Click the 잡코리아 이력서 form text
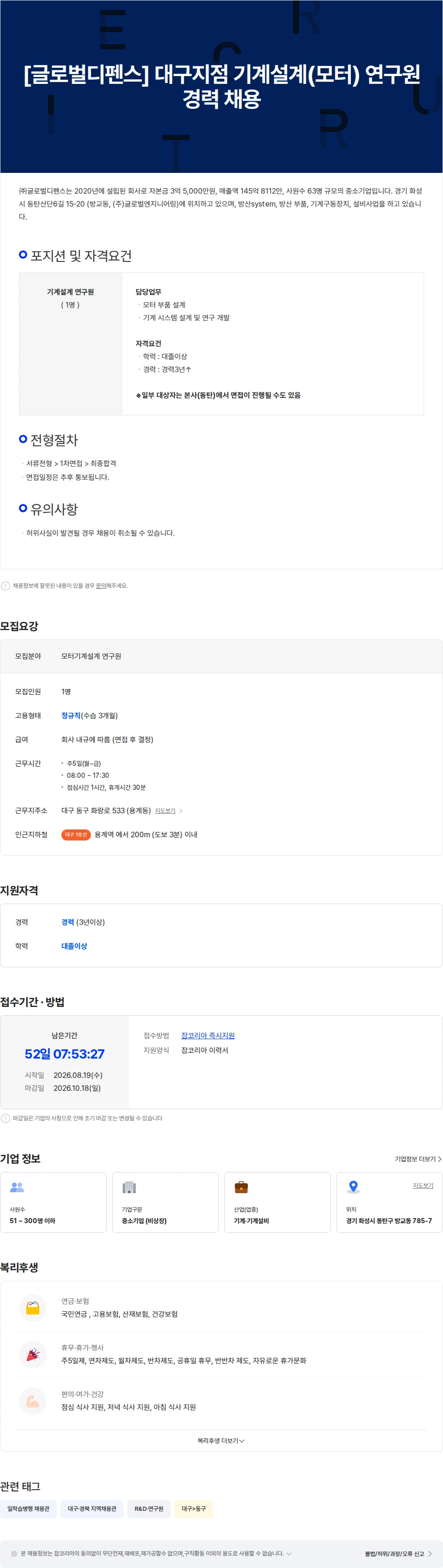443x1568 pixels. [205, 1050]
